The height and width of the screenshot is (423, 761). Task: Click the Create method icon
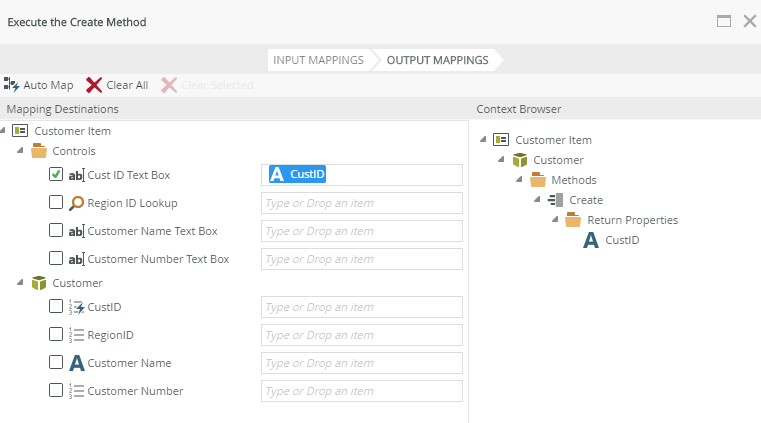[x=556, y=200]
